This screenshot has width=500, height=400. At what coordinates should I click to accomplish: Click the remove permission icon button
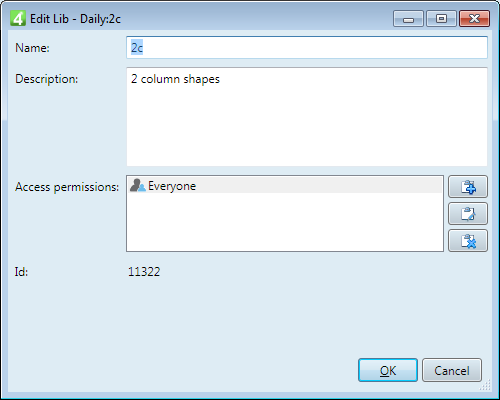tap(468, 241)
